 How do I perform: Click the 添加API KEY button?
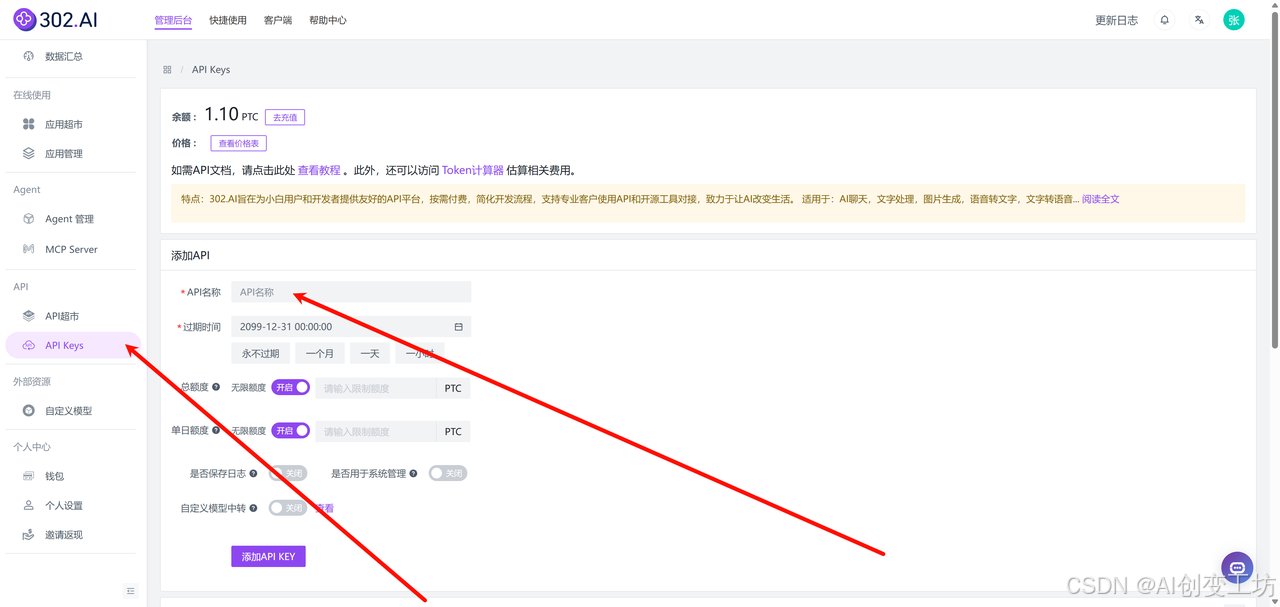pos(268,556)
